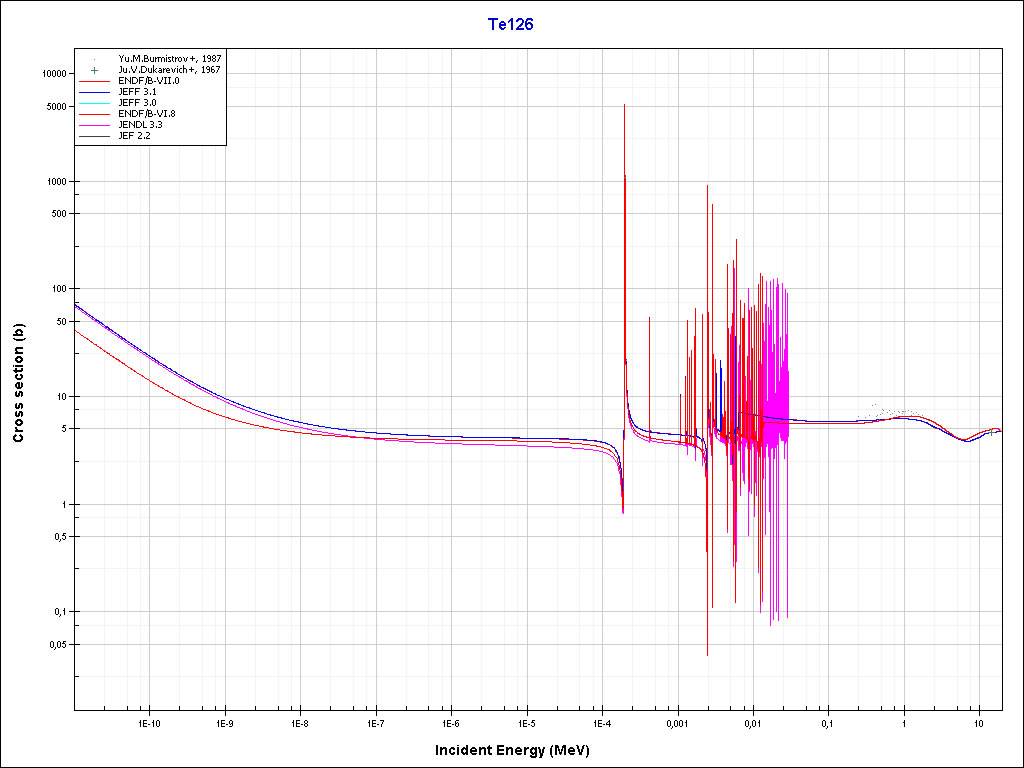
Task: Click the 1E-10 tick label on x-axis
Action: [148, 722]
